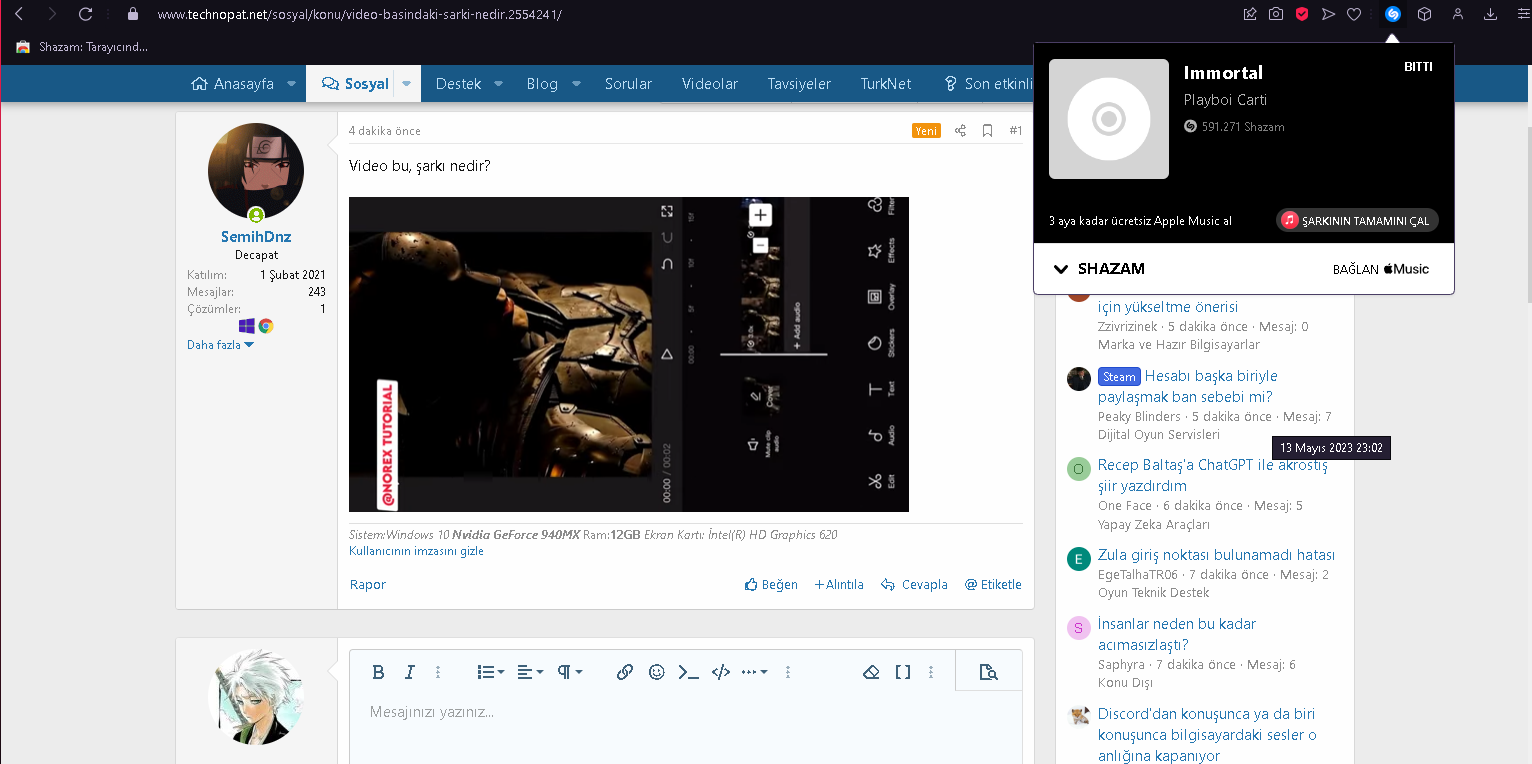Open the emoji smiley picker in the editor
The image size is (1532, 764).
click(657, 672)
